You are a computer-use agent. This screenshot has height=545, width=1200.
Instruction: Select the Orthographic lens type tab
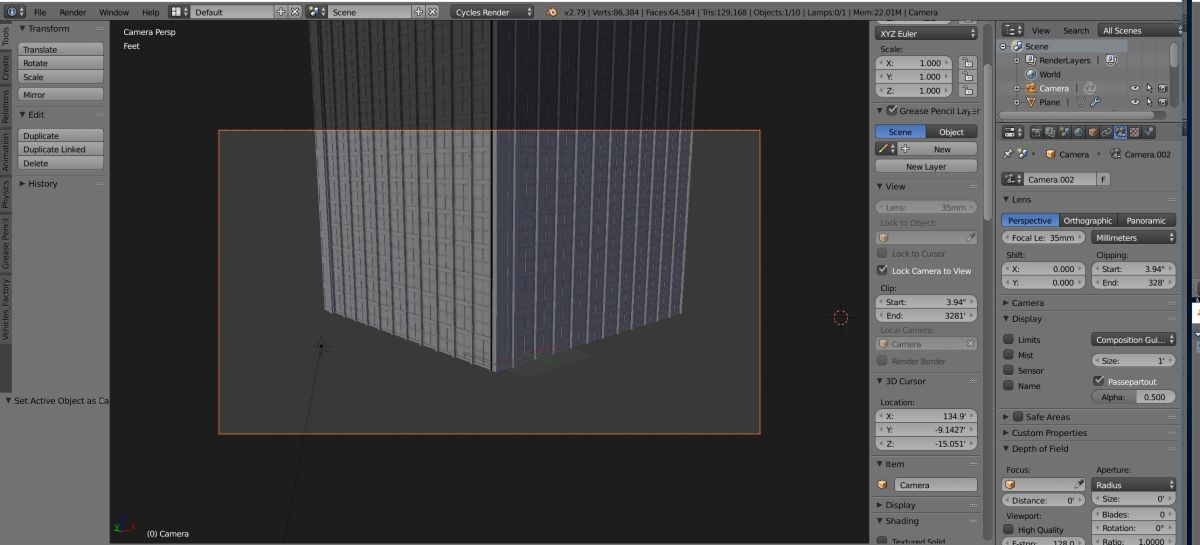(x=1088, y=220)
